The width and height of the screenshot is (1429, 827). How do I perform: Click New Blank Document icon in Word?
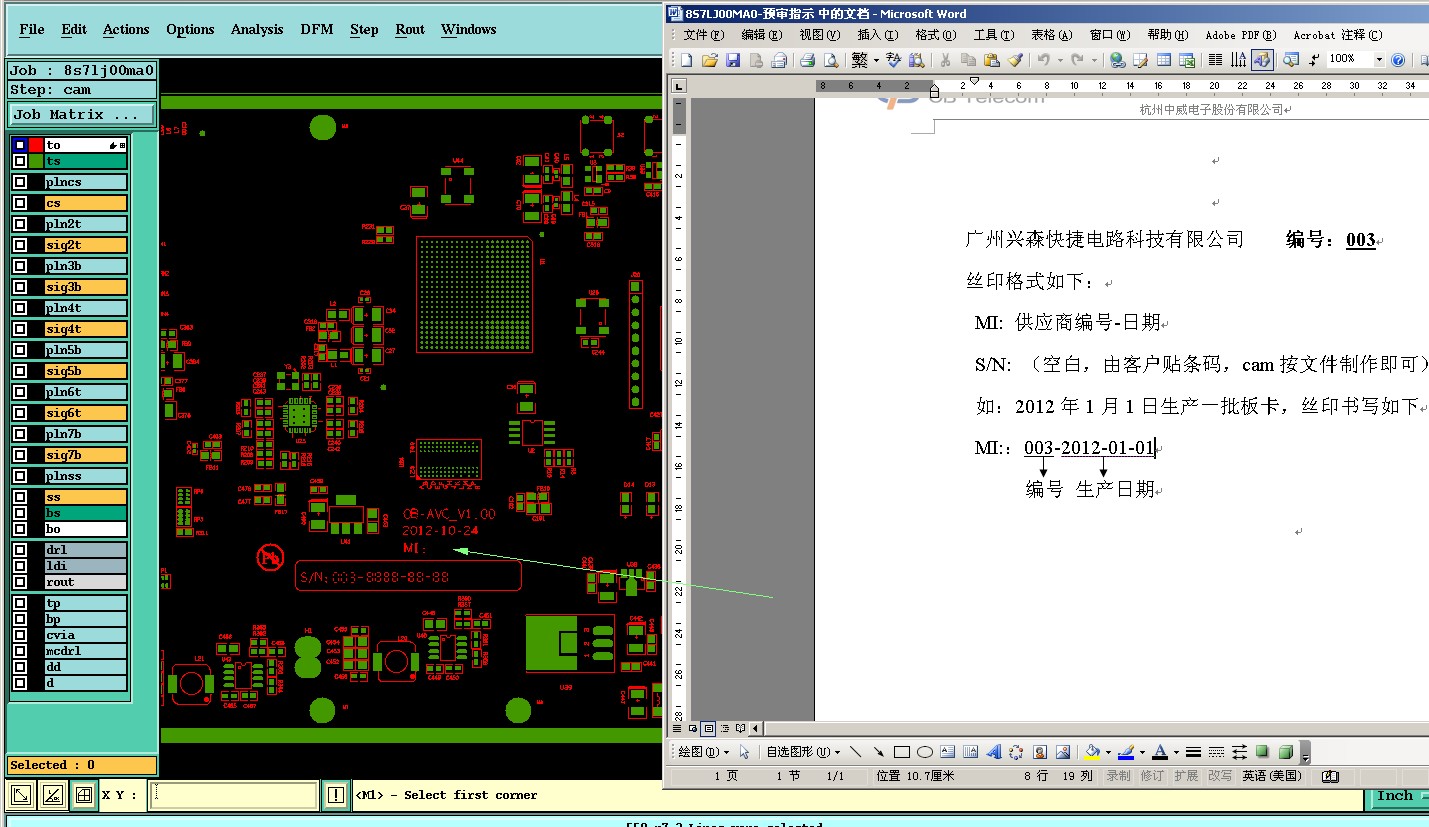click(686, 60)
